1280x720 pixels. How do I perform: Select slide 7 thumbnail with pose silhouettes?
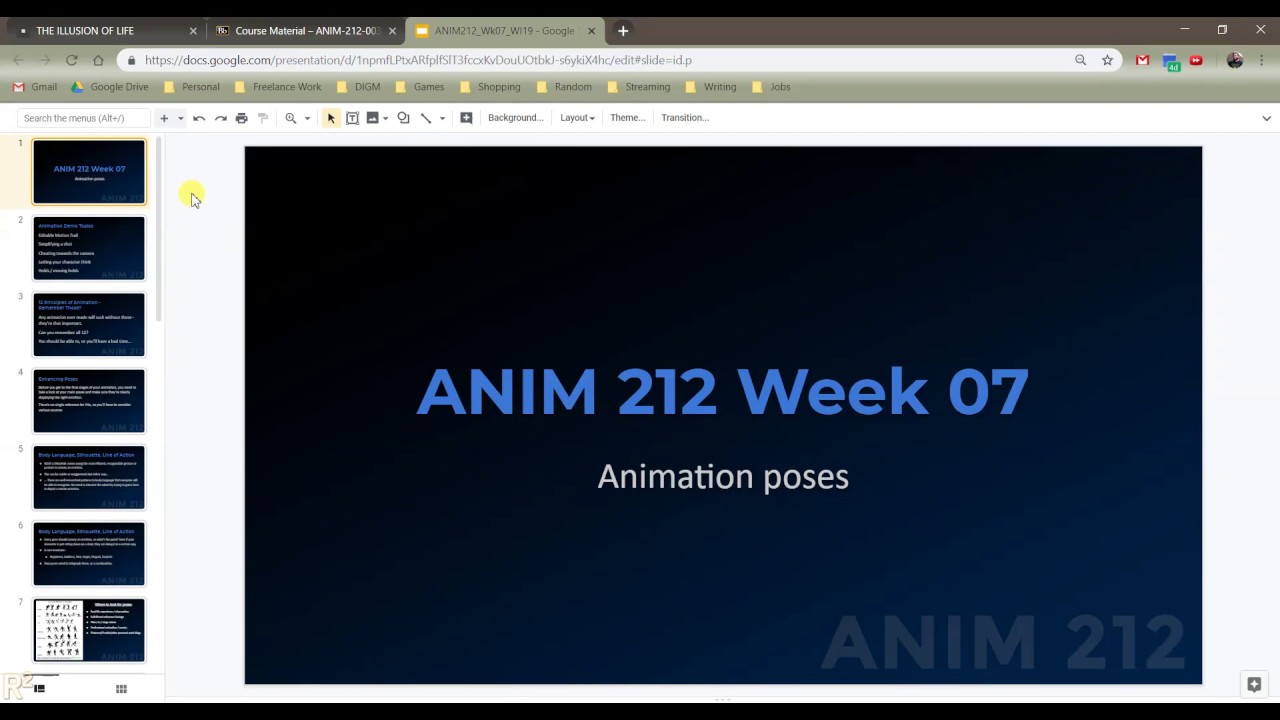coord(89,630)
